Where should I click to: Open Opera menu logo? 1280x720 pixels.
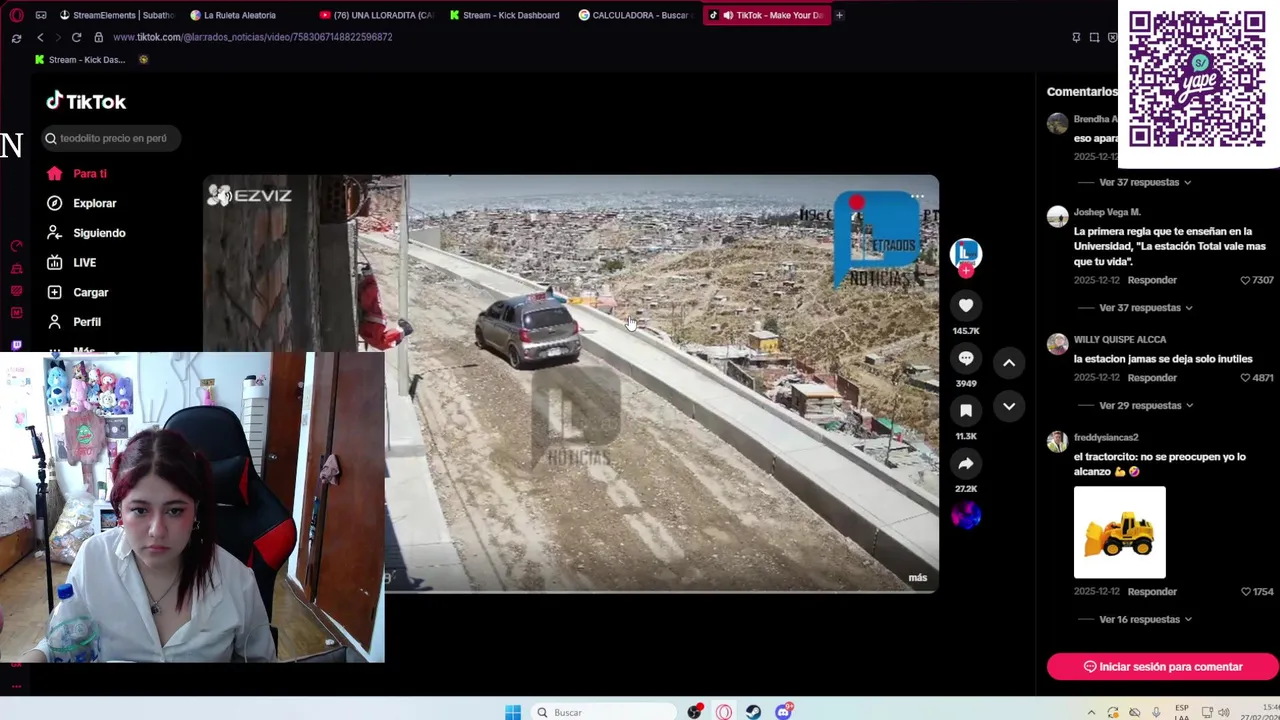click(16, 15)
